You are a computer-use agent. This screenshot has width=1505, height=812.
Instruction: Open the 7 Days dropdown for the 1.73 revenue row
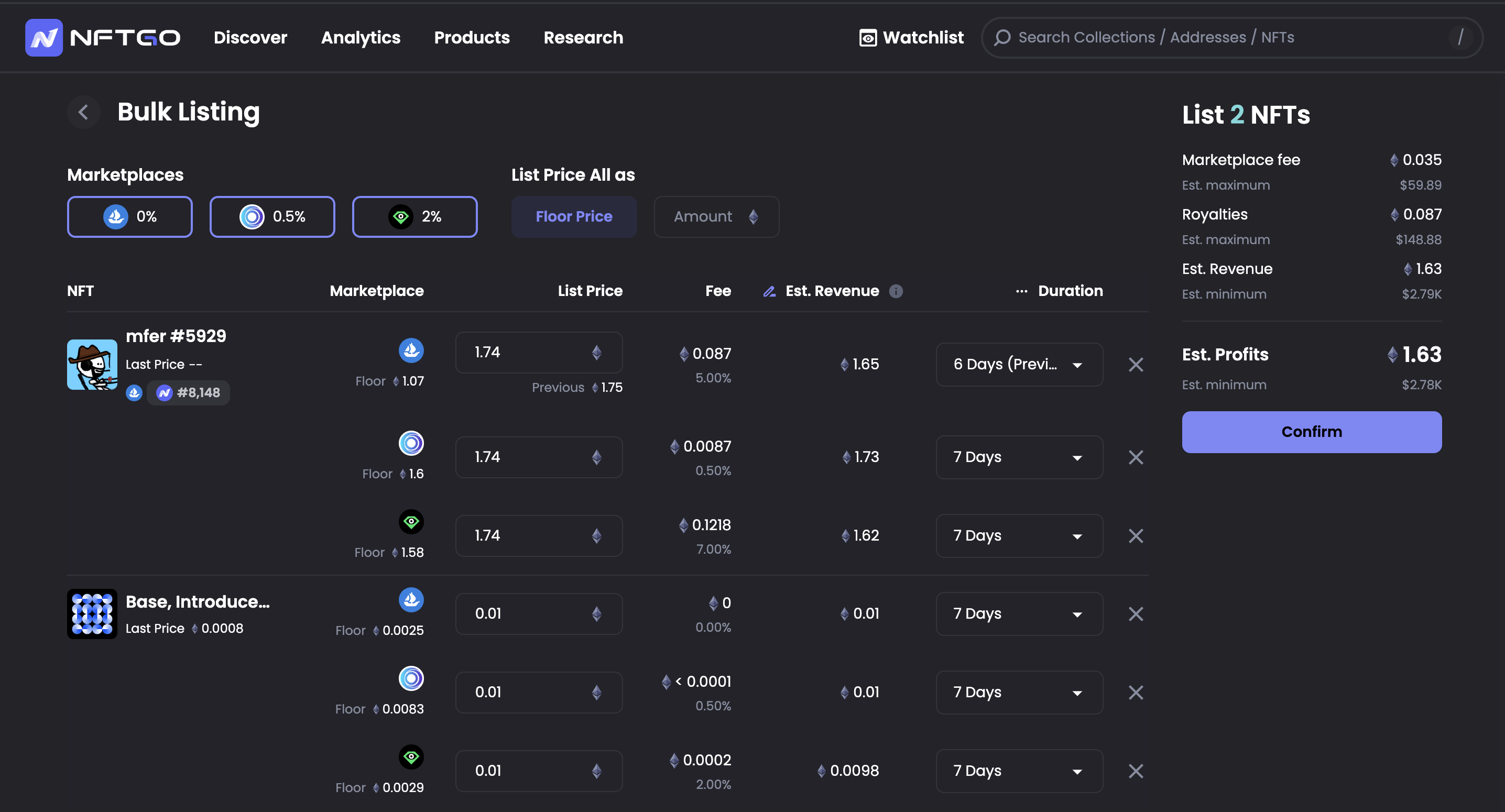pos(1019,457)
